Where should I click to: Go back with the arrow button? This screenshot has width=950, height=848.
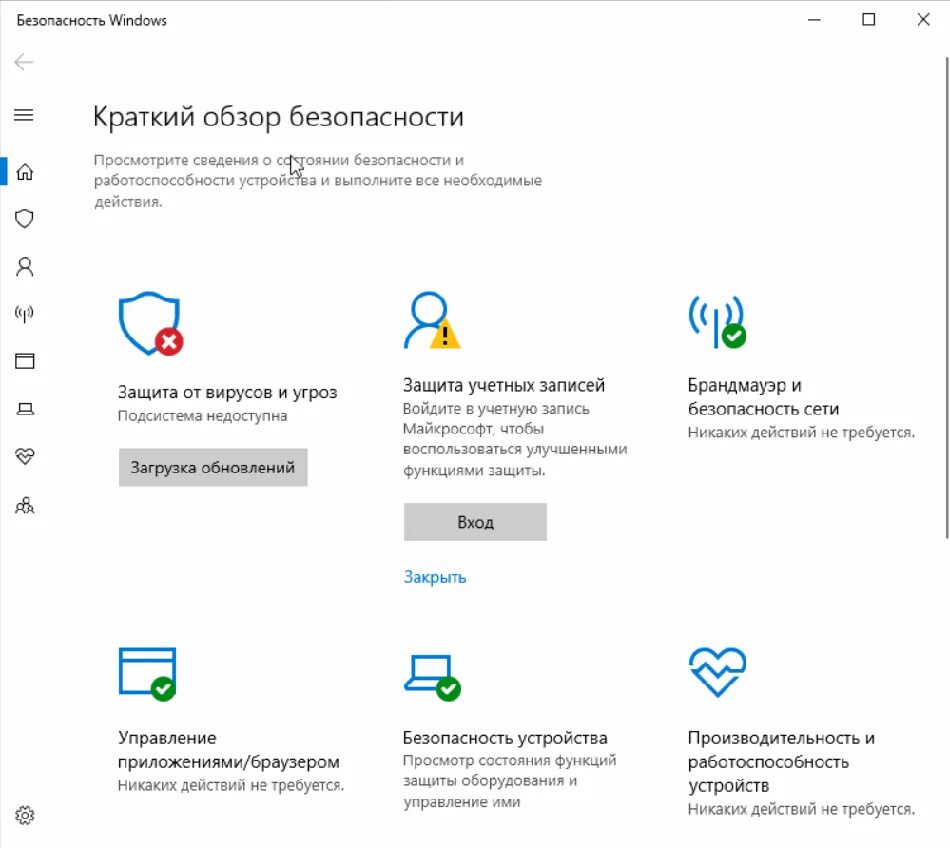[24, 62]
